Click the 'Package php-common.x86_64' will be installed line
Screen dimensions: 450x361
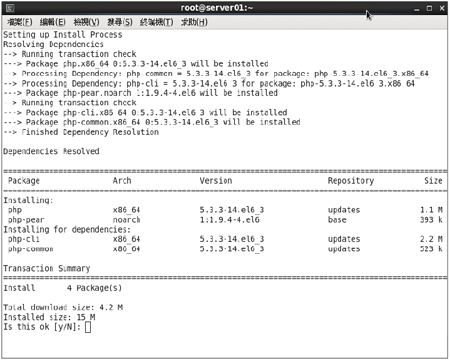[x=152, y=122]
